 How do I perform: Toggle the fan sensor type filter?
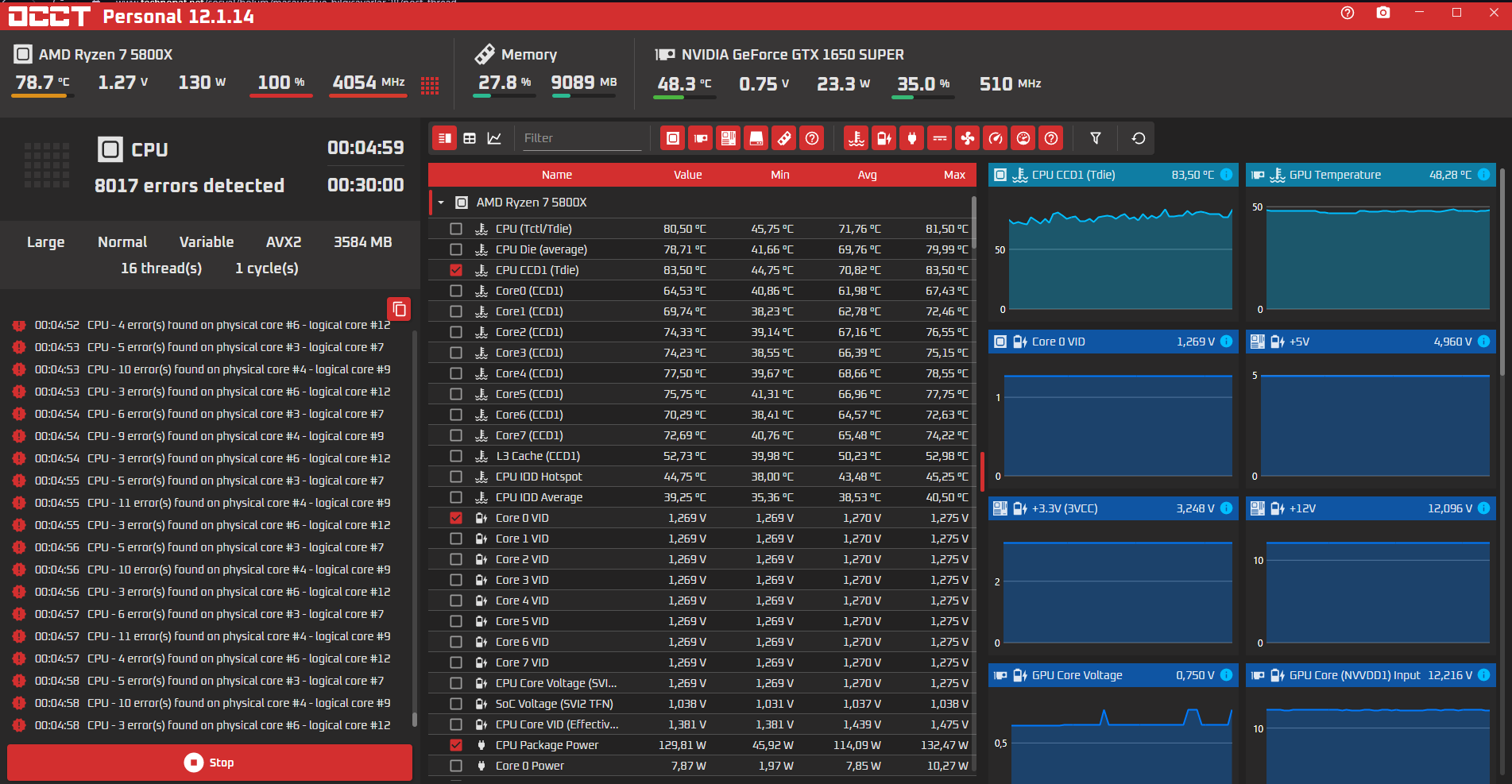[968, 138]
